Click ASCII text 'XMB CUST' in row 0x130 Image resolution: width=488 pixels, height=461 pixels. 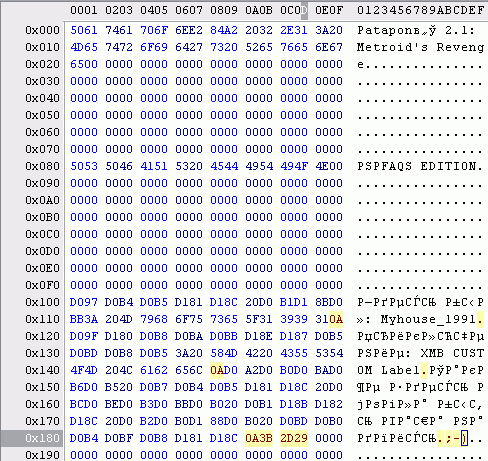[x=452, y=353]
